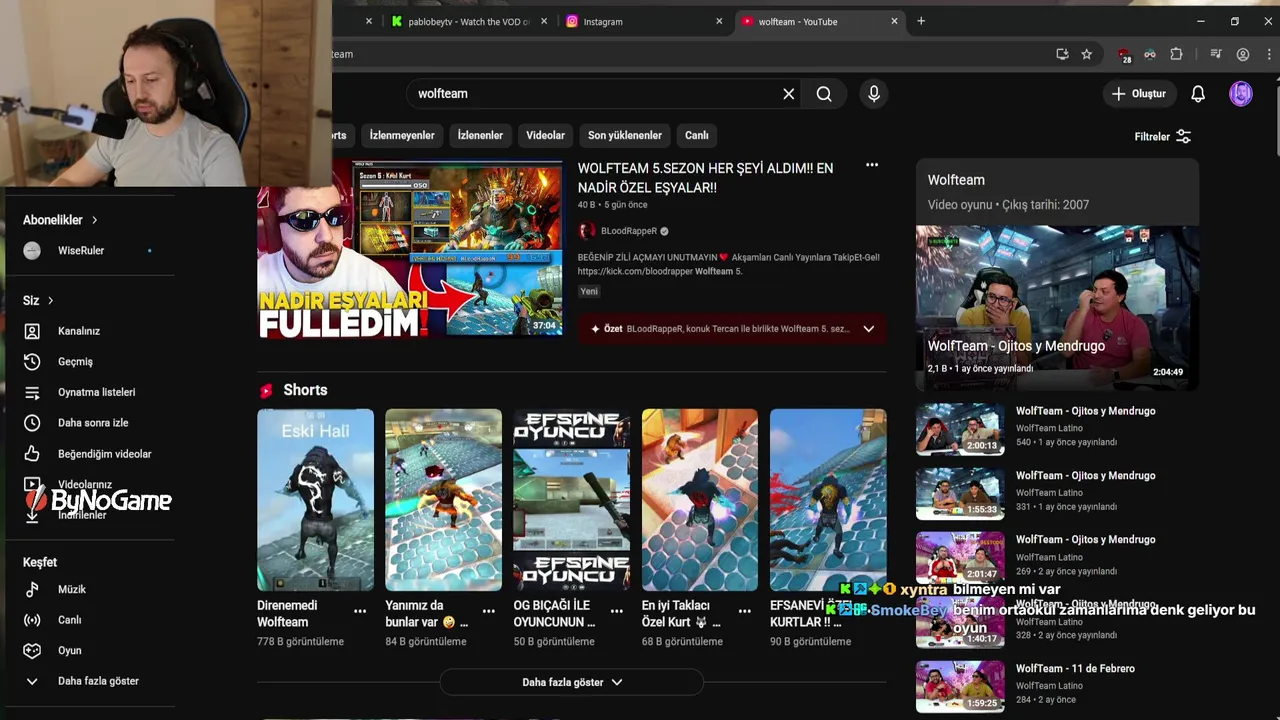This screenshot has height=720, width=1280.
Task: Close the Instagram browser tab
Action: point(718,21)
